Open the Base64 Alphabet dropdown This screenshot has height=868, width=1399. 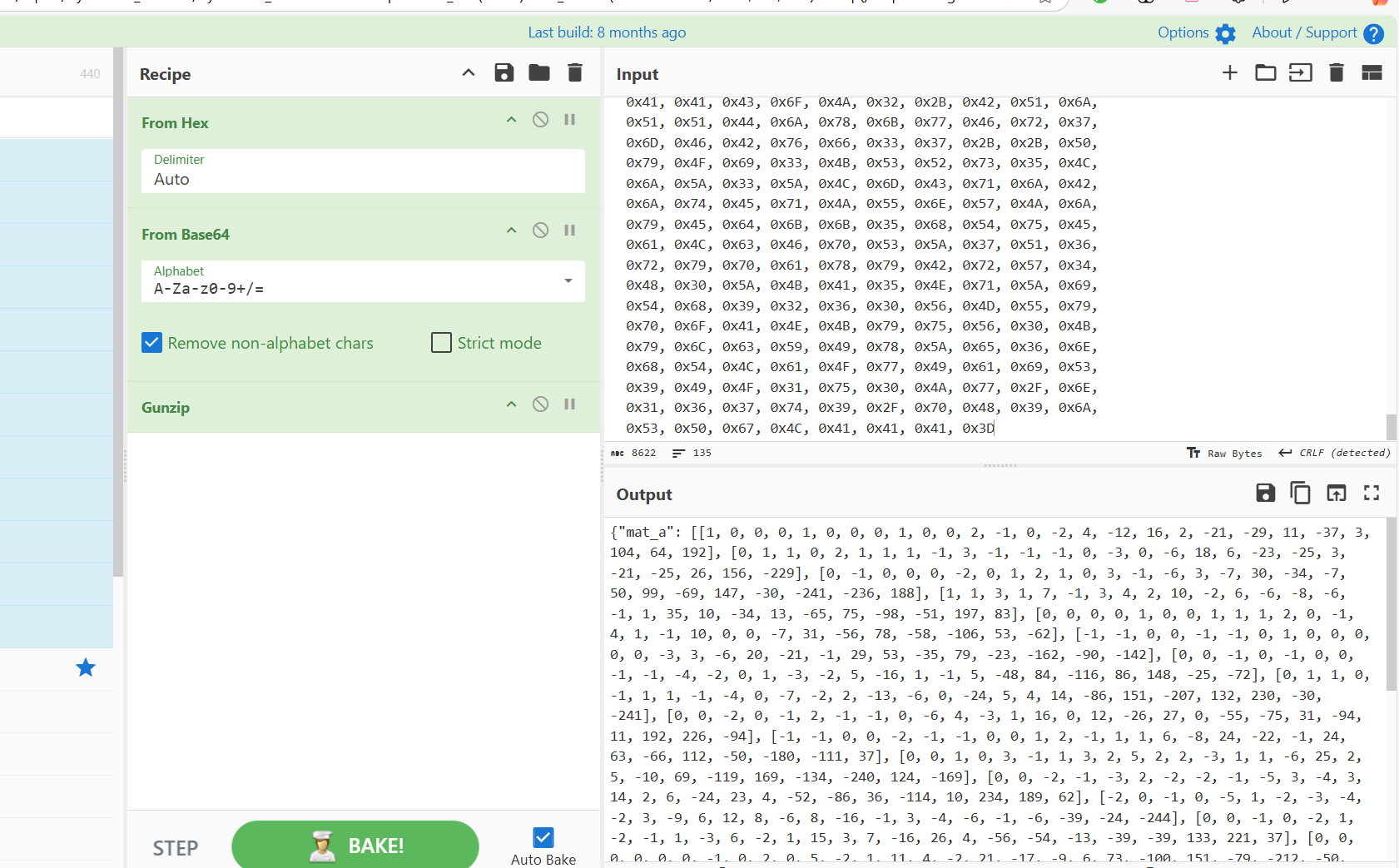pyautogui.click(x=568, y=281)
